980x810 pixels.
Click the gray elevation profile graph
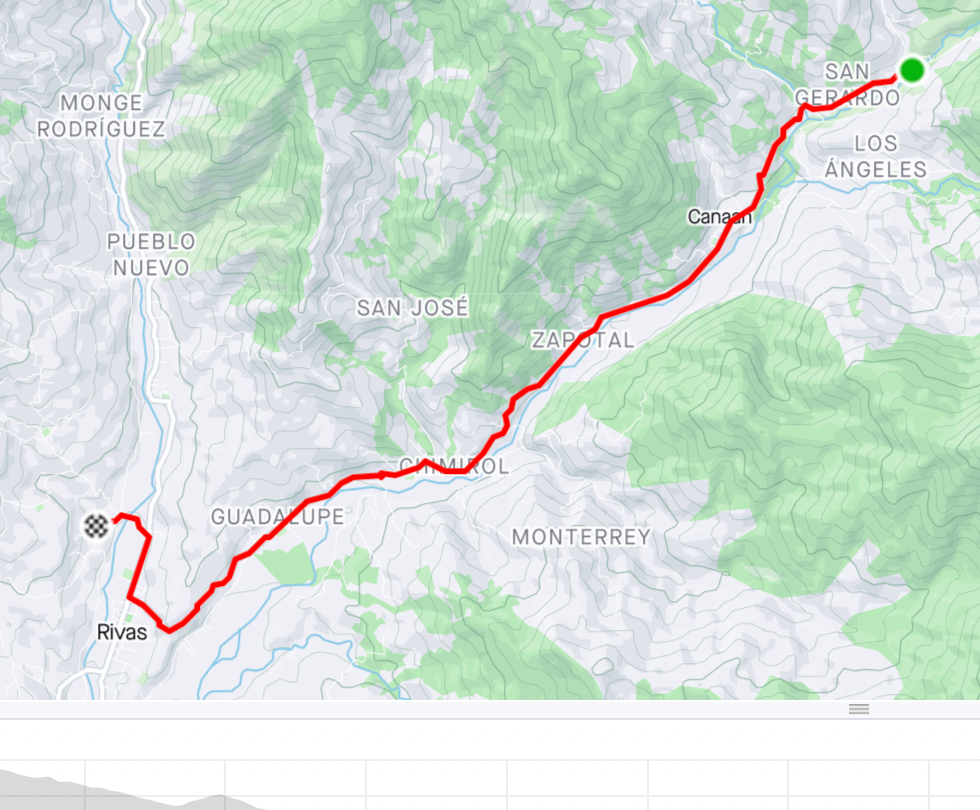(x=125, y=791)
